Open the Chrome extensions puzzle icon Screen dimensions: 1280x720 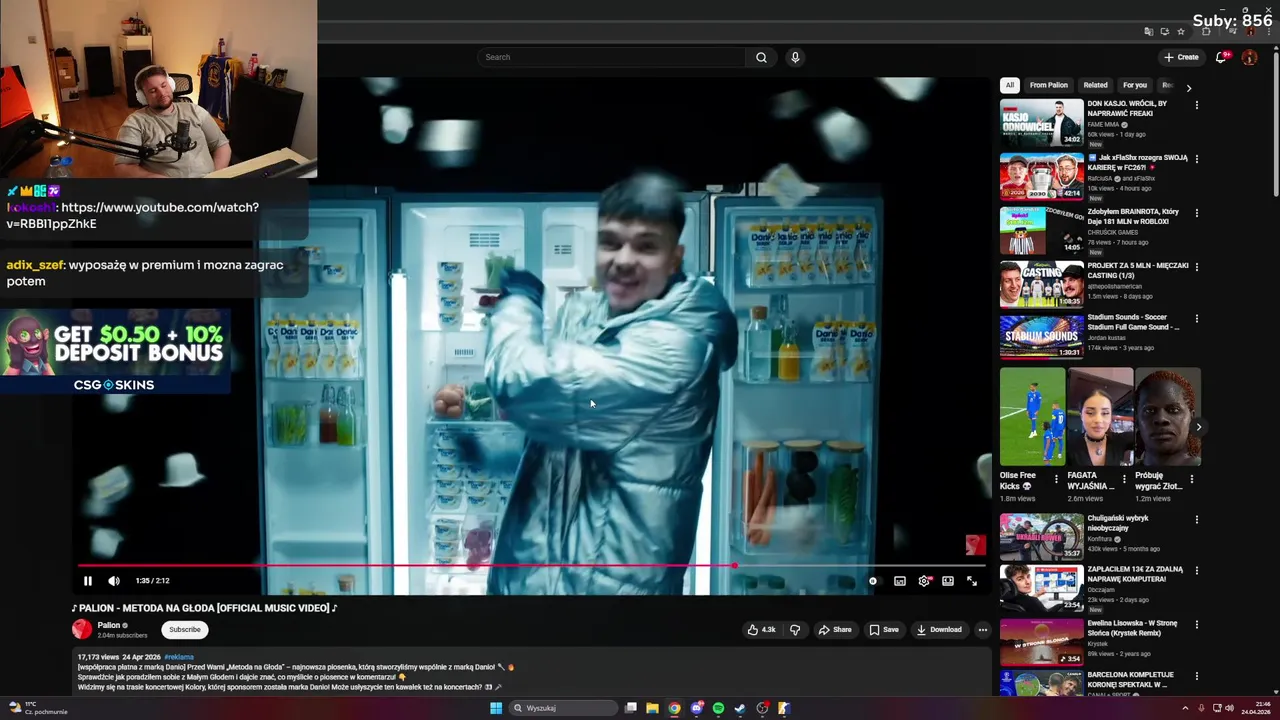pos(1206,31)
